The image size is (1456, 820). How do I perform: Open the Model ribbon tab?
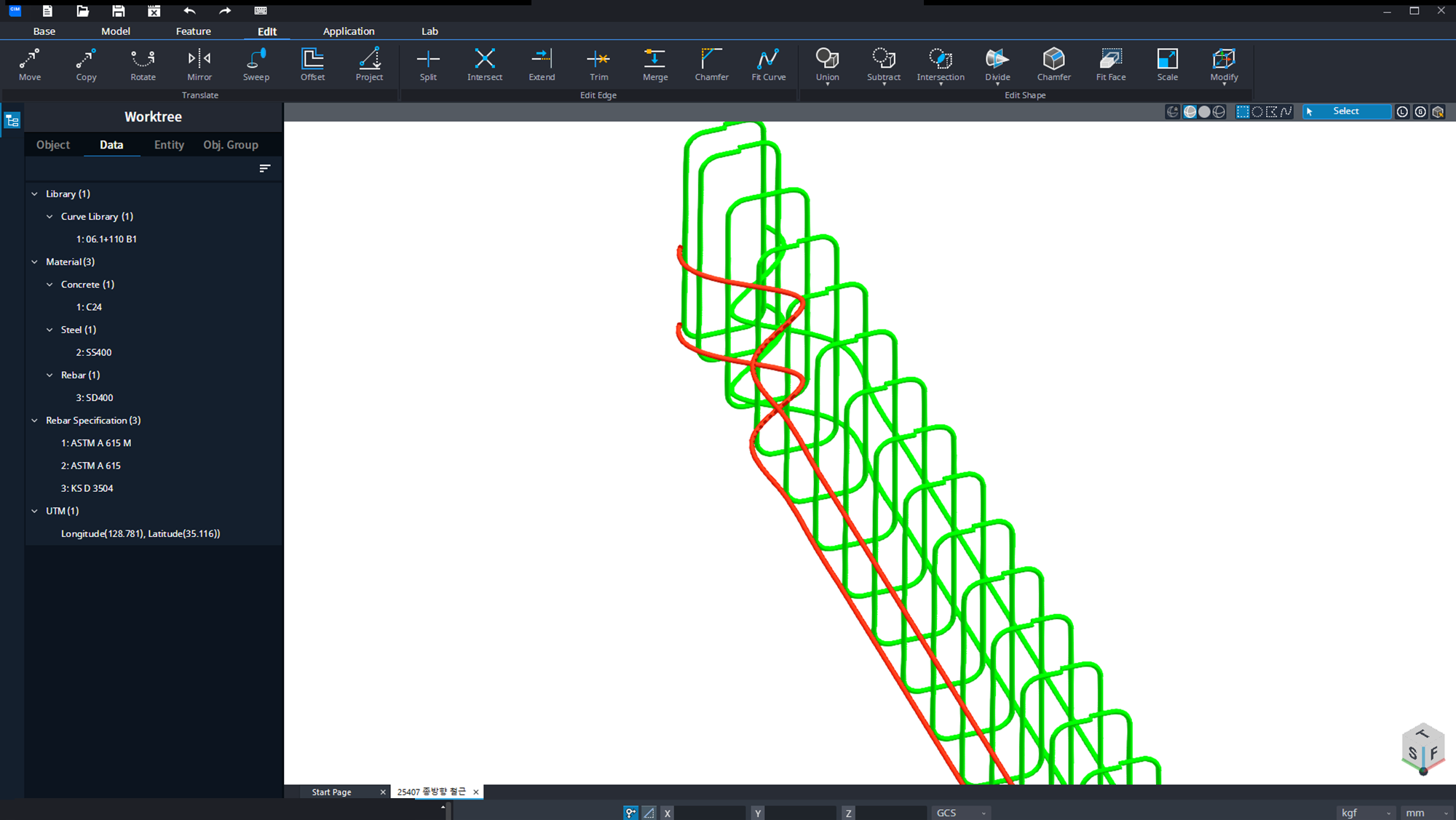point(116,31)
